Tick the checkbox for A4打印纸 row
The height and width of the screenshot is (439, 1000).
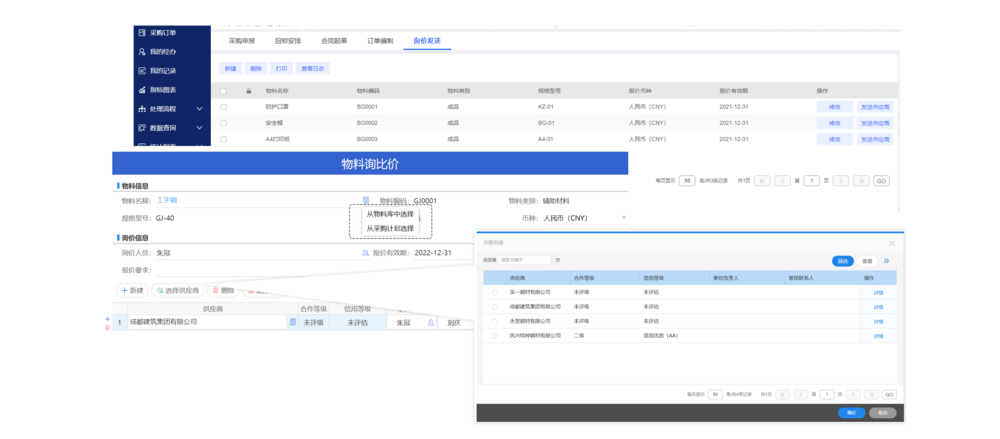(x=224, y=139)
